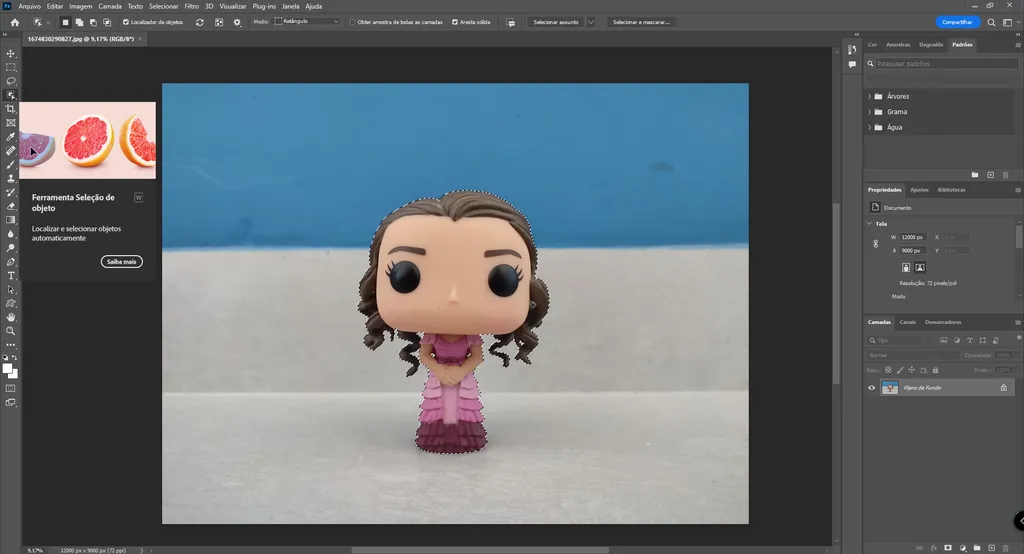Click the Compartilhar button

coord(957,22)
